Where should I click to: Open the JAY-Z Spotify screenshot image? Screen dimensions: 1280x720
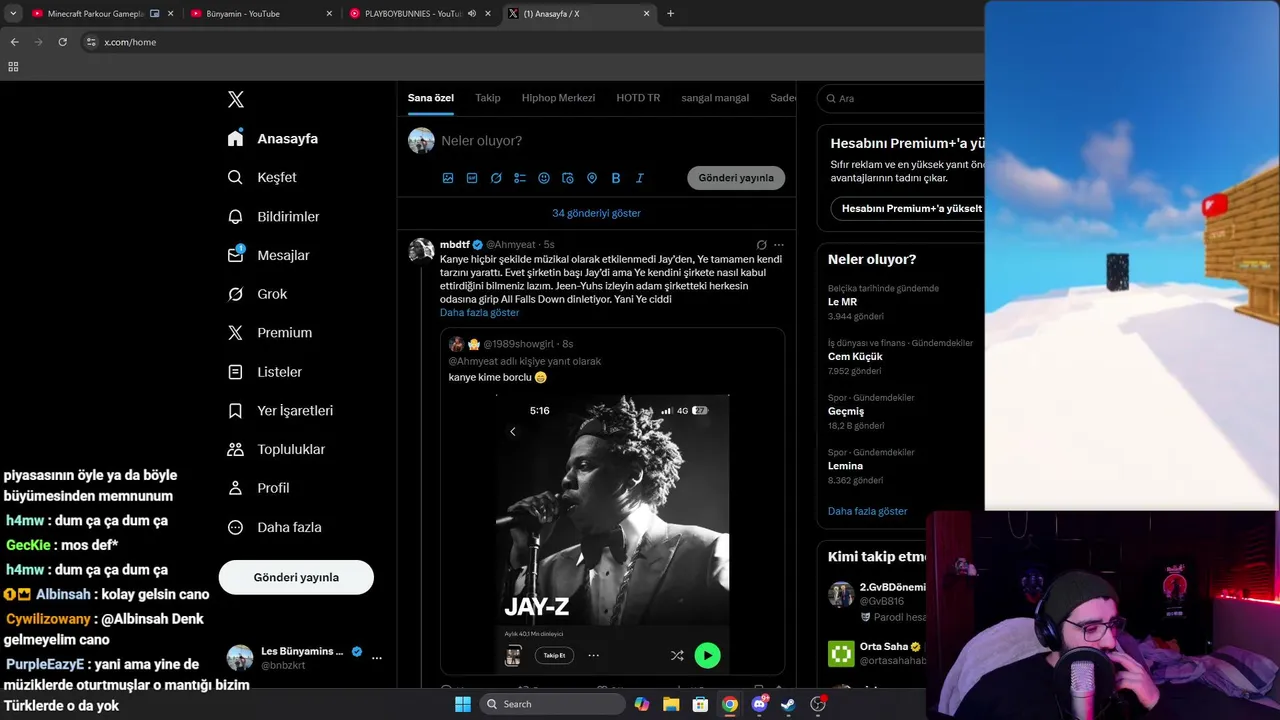click(612, 534)
